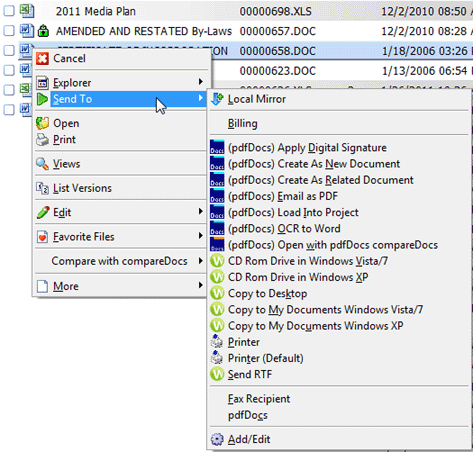The width and height of the screenshot is (473, 452).
Task: Click the red Cancel icon
Action: [x=42, y=59]
